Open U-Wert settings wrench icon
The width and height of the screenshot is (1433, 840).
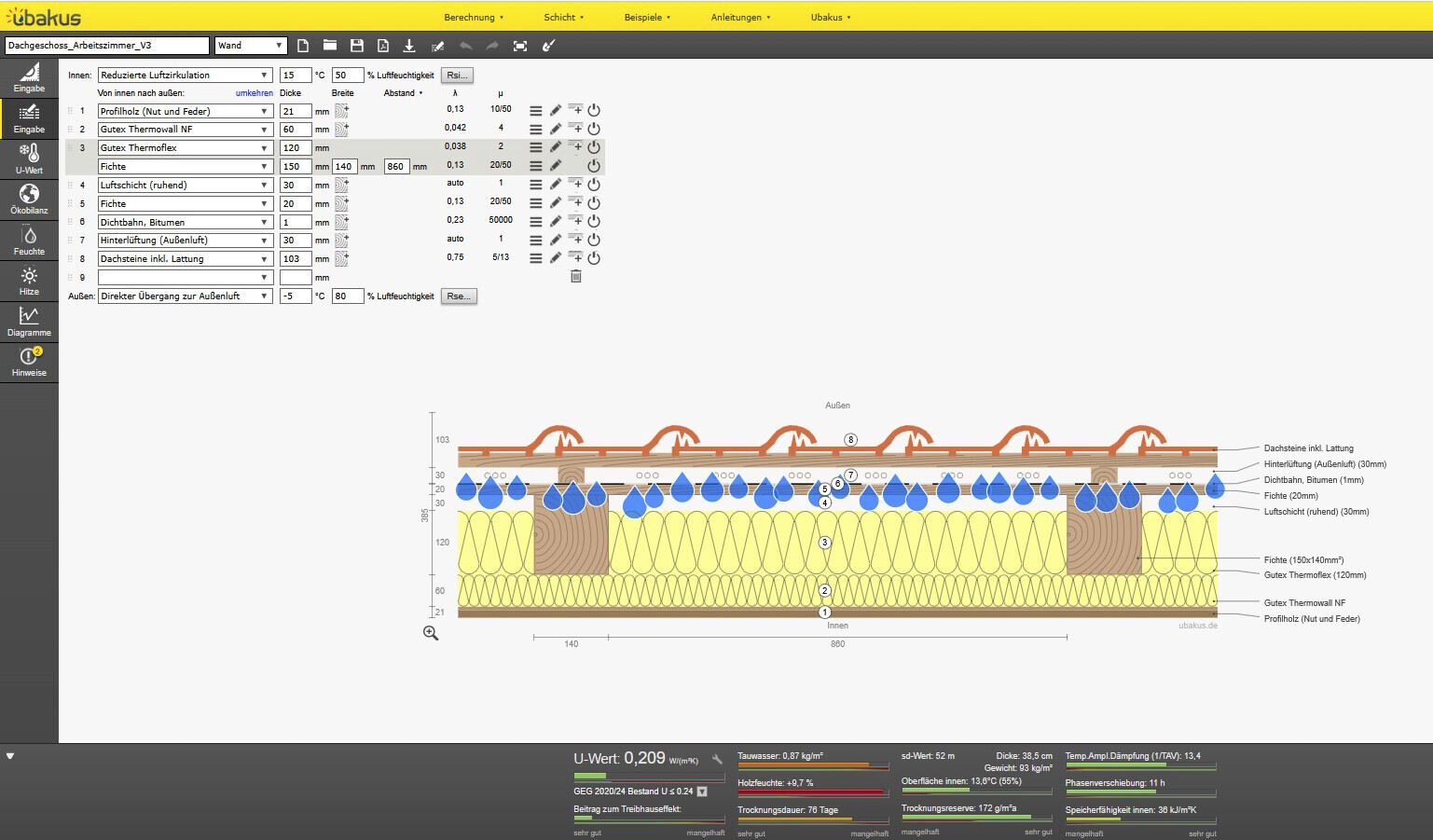717,760
